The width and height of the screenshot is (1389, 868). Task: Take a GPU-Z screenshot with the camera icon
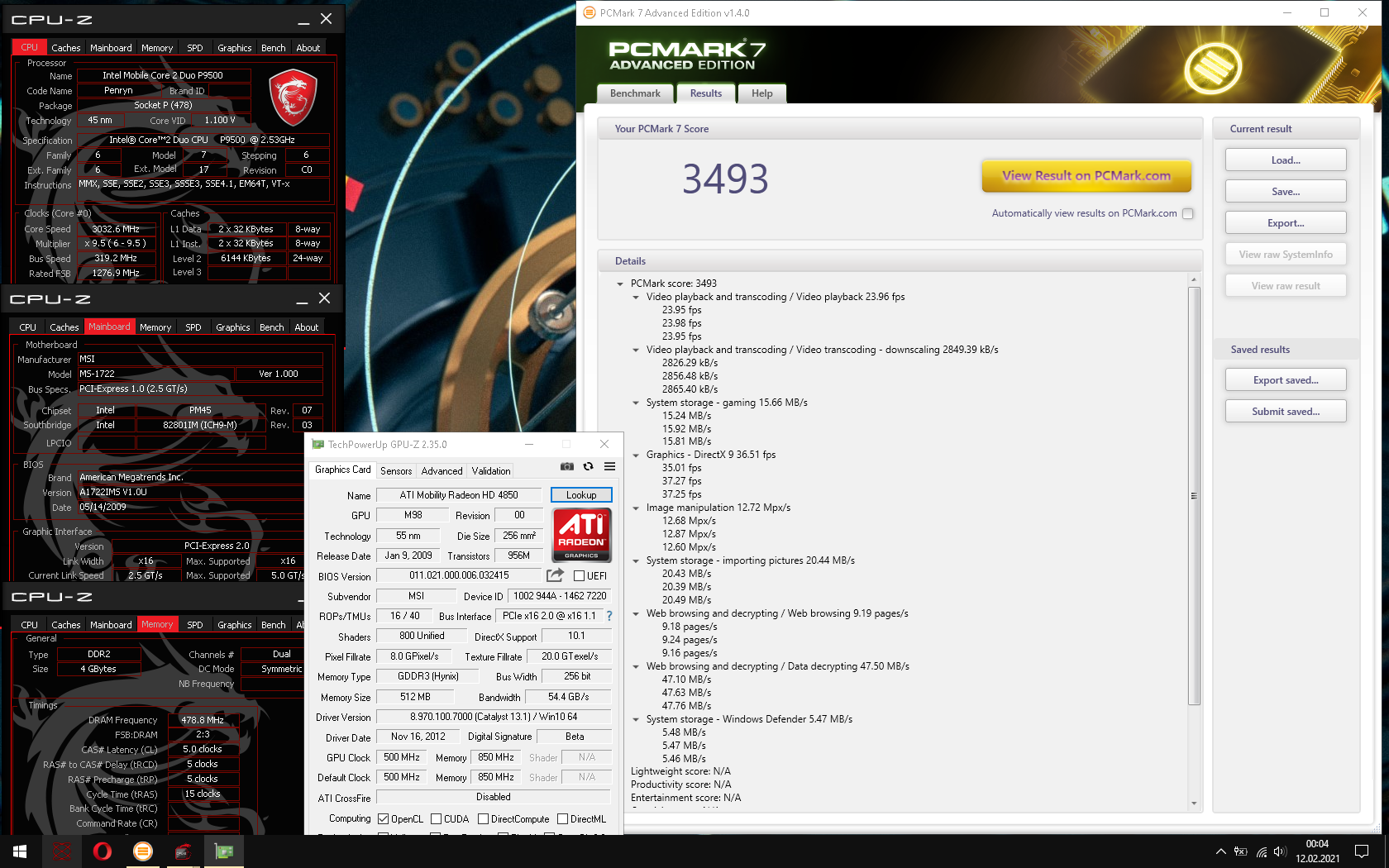(567, 466)
